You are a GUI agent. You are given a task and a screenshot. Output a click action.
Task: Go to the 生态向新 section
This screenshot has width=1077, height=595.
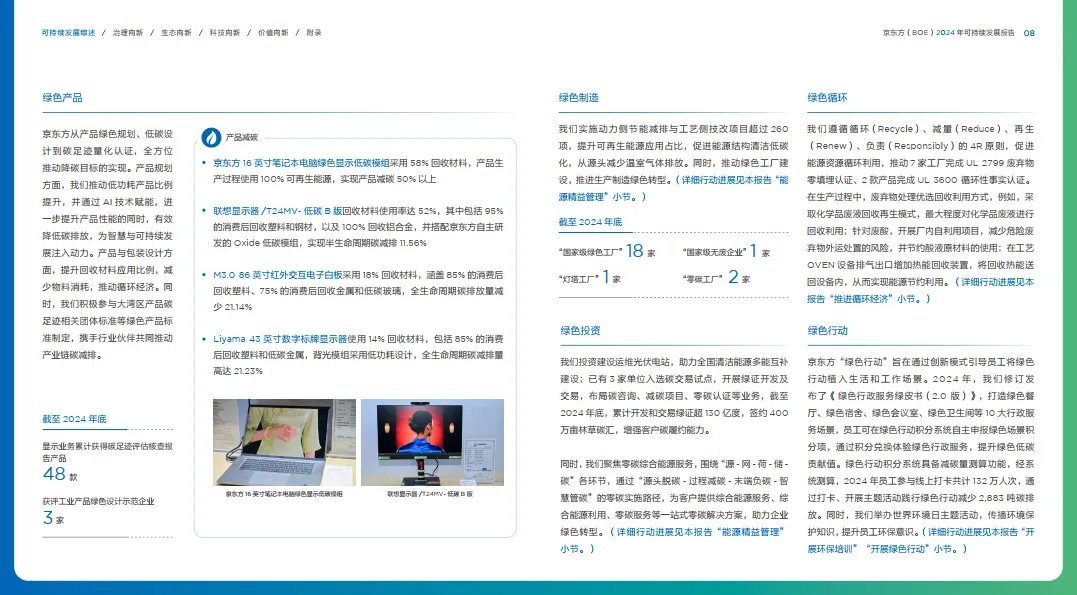pos(177,33)
